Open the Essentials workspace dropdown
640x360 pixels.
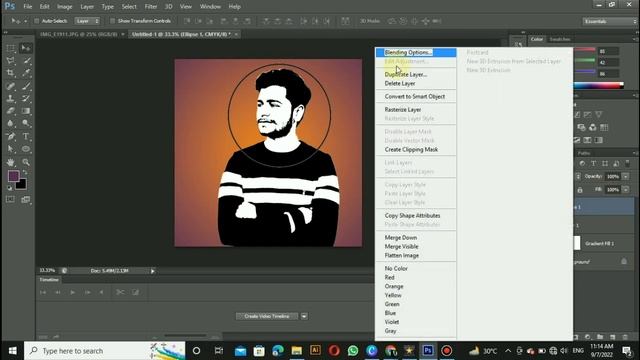click(610, 21)
